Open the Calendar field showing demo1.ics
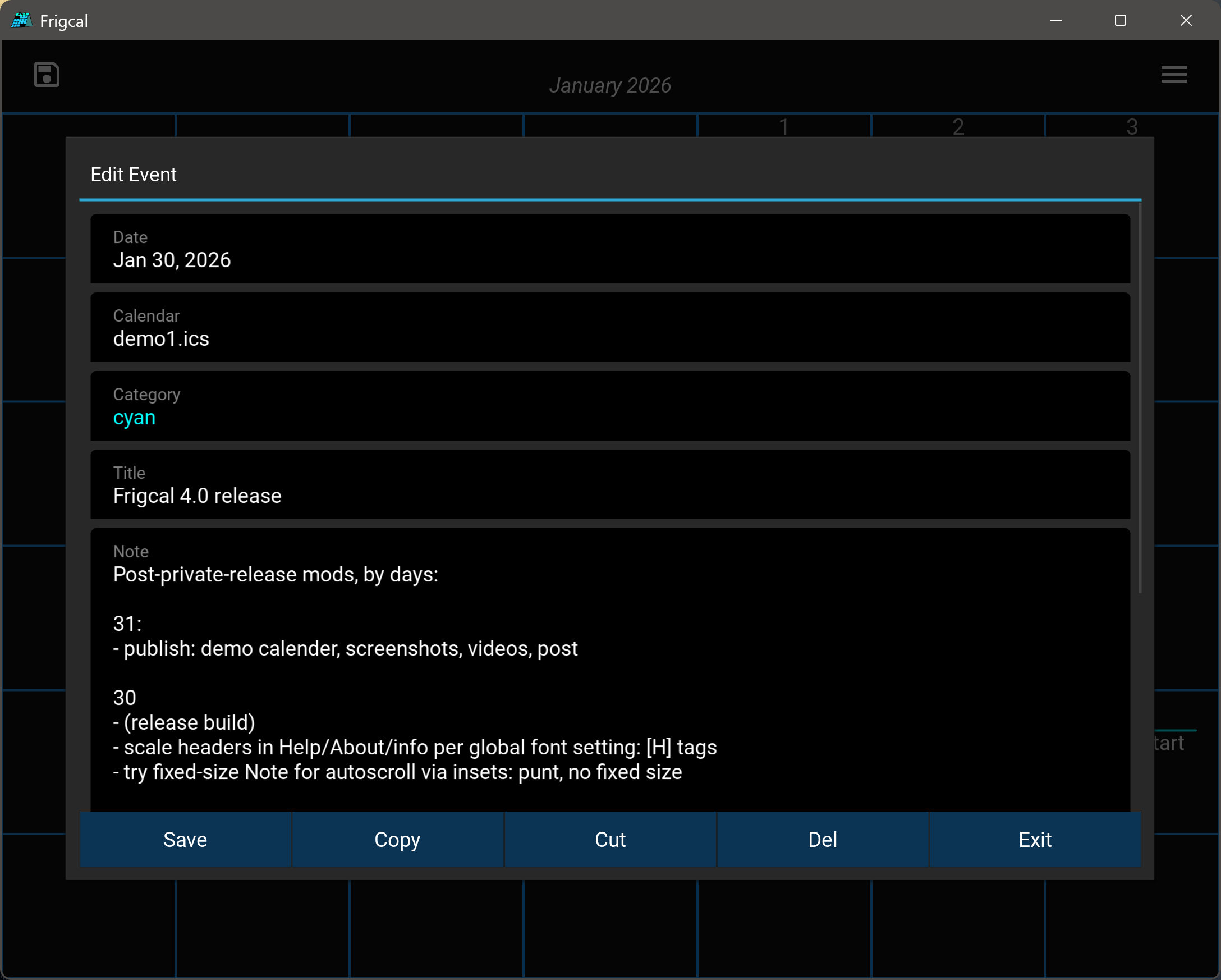 click(x=610, y=327)
